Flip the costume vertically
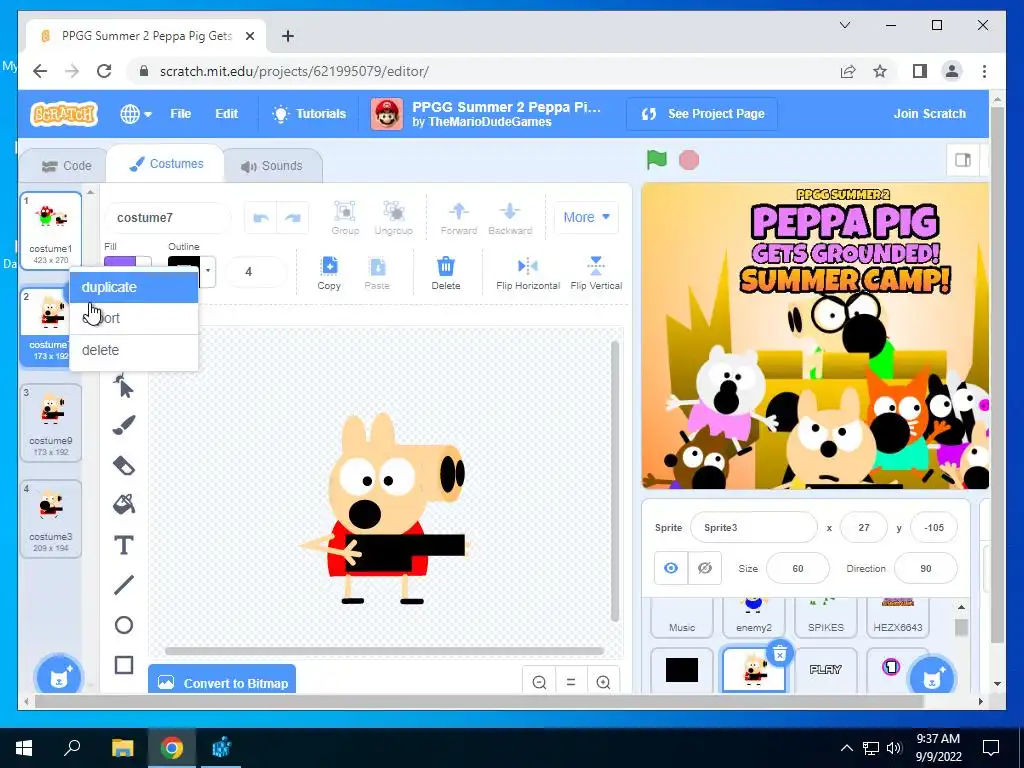 596,273
